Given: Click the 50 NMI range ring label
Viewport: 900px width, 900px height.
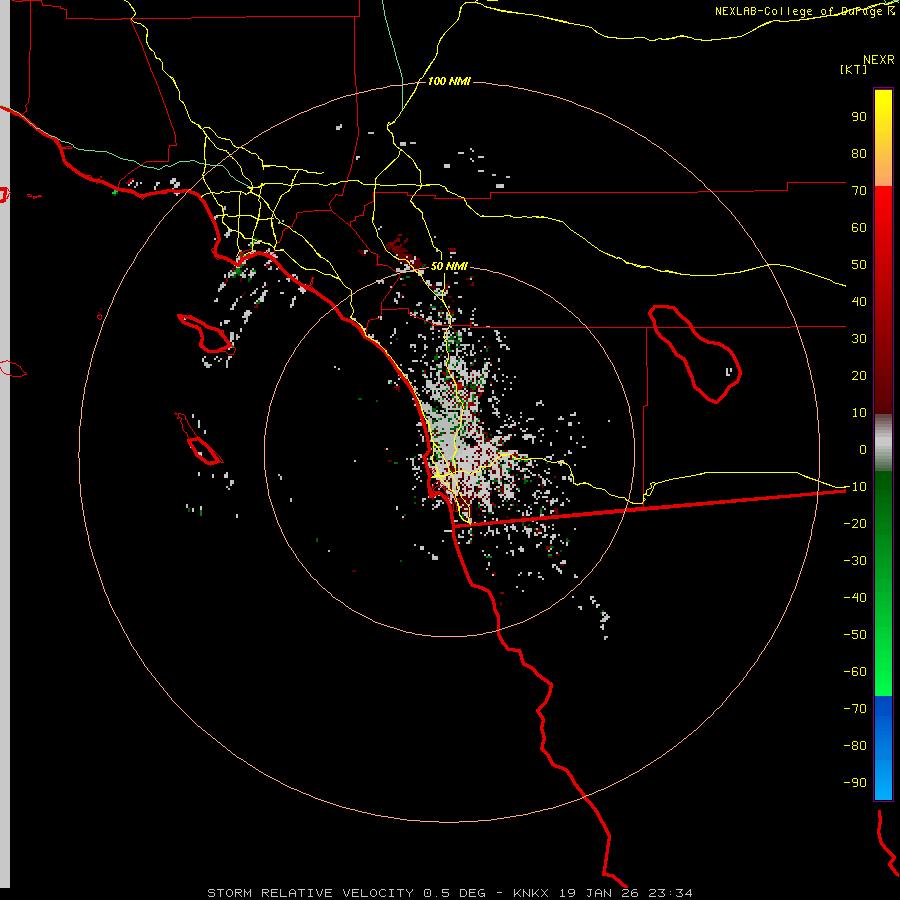Looking at the screenshot, I should click(x=449, y=266).
